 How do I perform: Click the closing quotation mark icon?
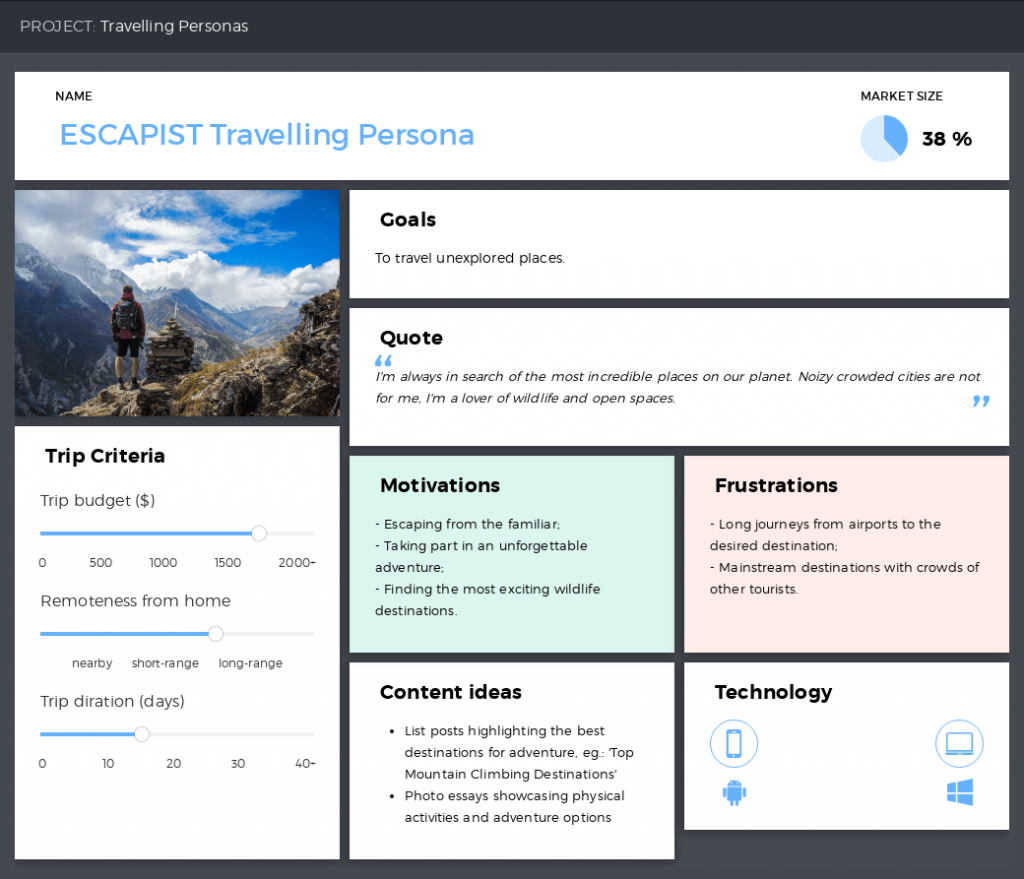pos(980,401)
